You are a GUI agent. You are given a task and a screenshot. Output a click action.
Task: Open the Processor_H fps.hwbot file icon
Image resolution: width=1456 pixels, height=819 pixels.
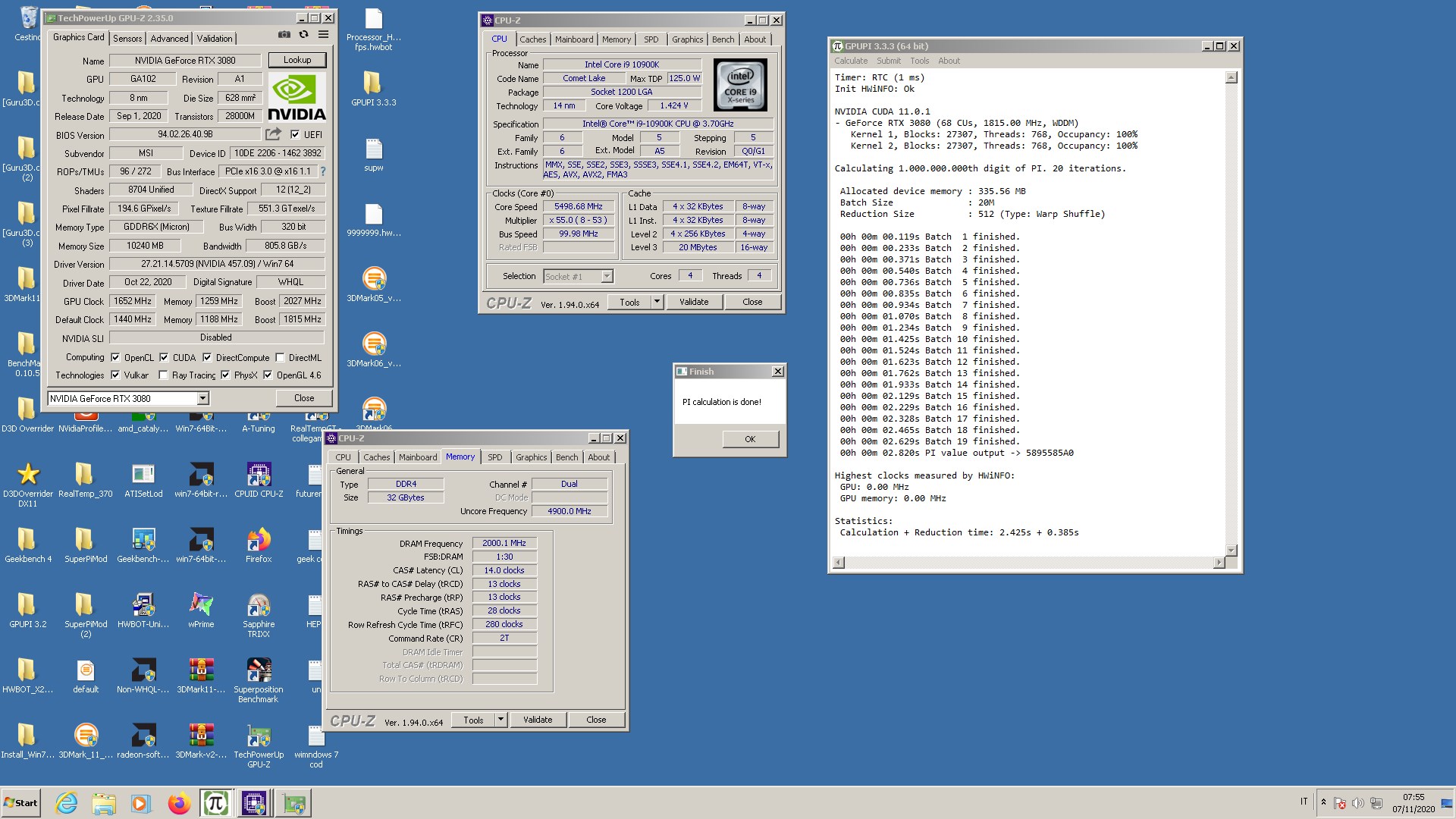coord(373,29)
